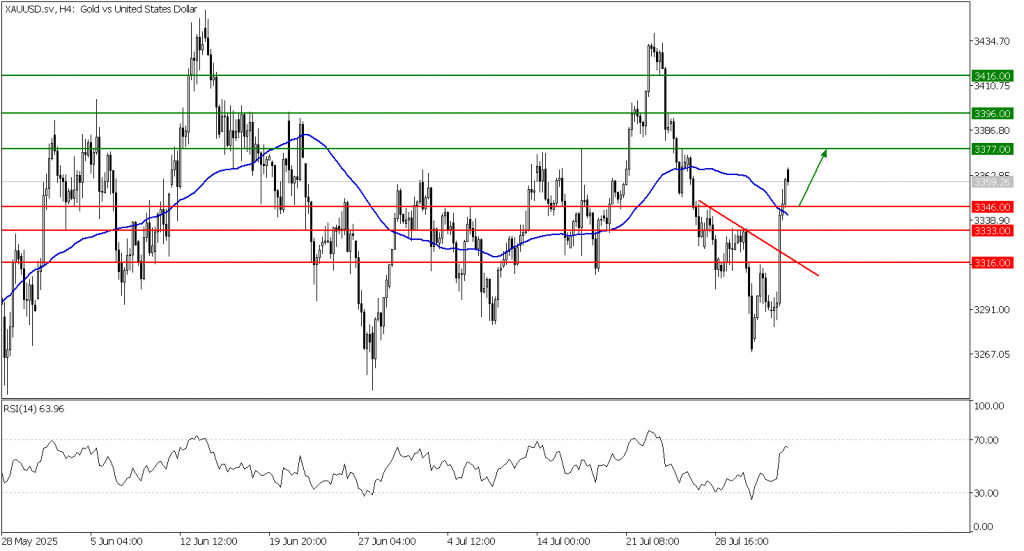The image size is (1024, 551).
Task: Click the 14 Jul 00:00 time label
Action: tap(563, 541)
